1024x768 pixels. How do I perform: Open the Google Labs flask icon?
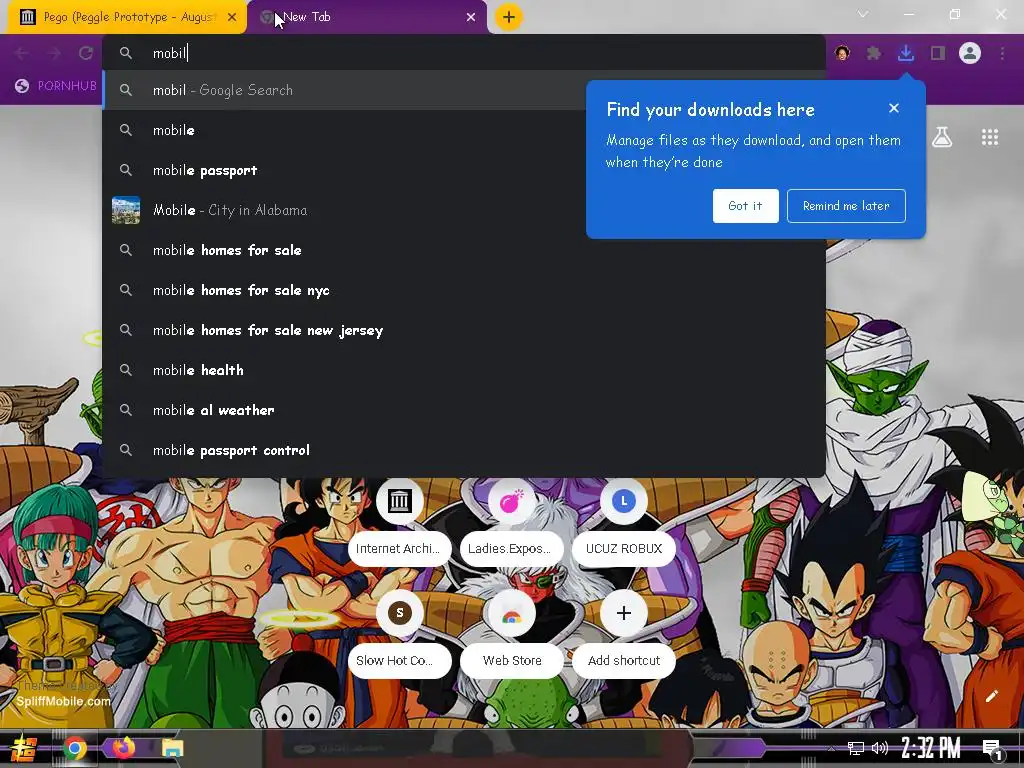coord(942,137)
